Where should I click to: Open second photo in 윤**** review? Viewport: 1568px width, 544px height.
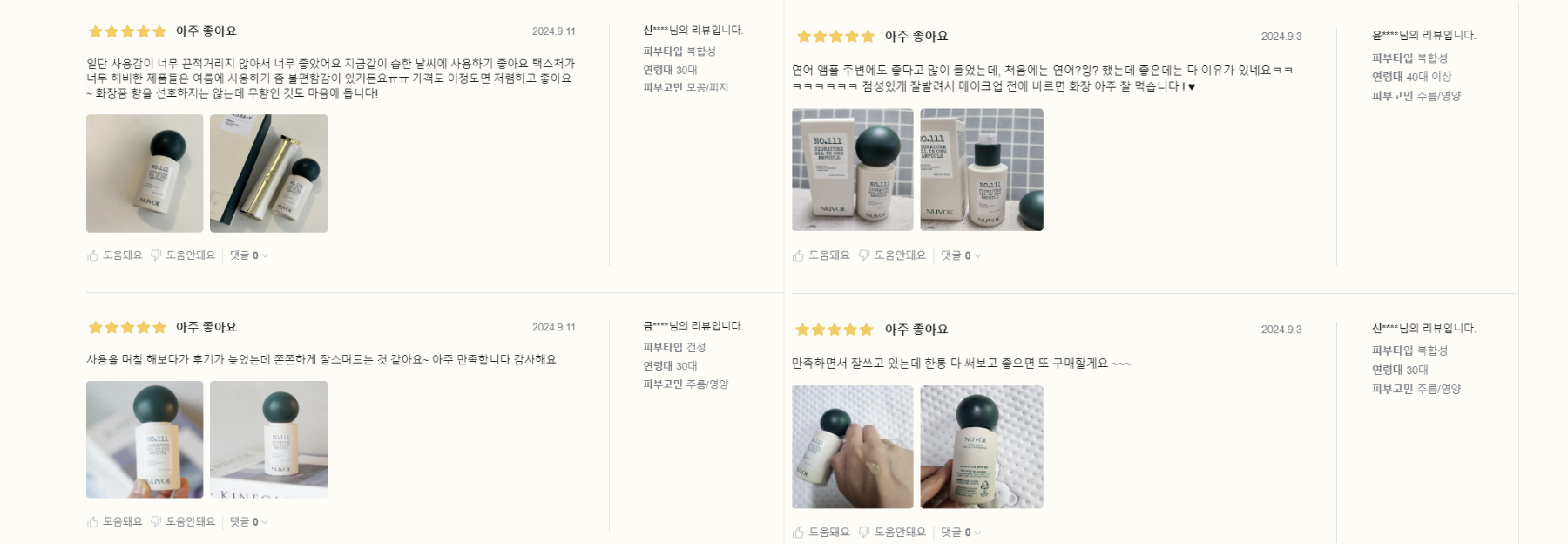pyautogui.click(x=981, y=169)
